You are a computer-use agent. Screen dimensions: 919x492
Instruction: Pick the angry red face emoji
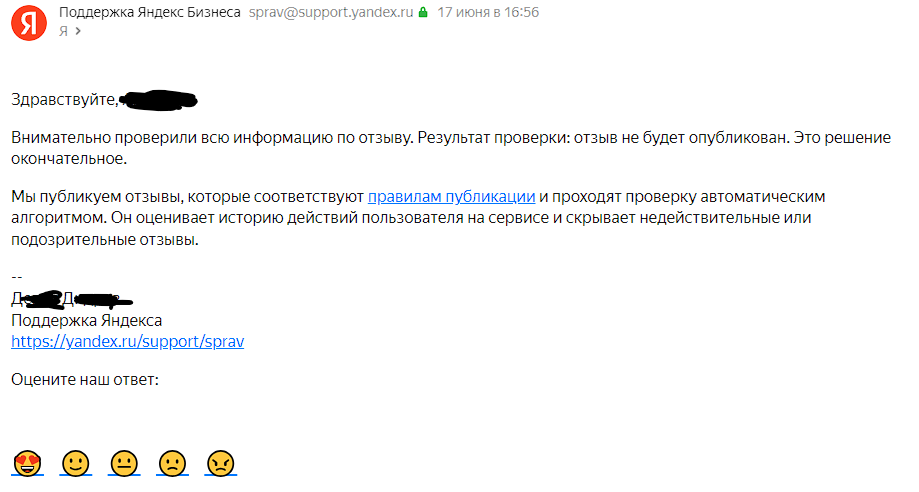(220, 463)
